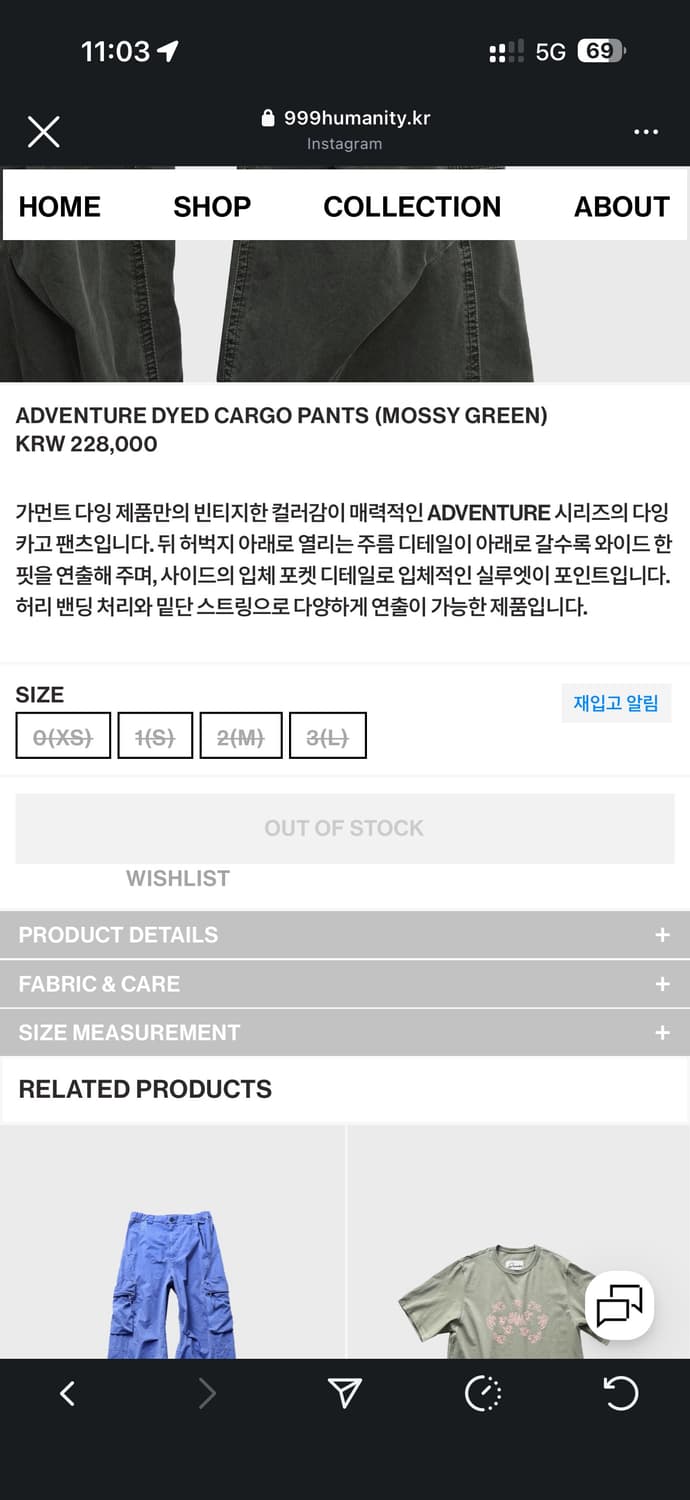Open the circular dashed timer icon
Viewport: 690px width, 1500px height.
tap(483, 1393)
